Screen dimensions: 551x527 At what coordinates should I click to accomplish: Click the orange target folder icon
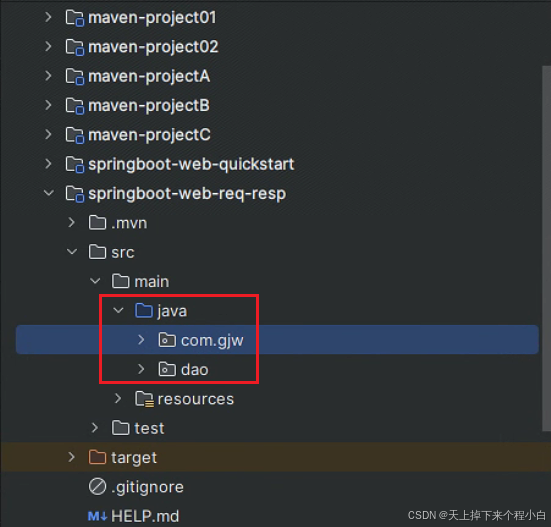click(97, 457)
